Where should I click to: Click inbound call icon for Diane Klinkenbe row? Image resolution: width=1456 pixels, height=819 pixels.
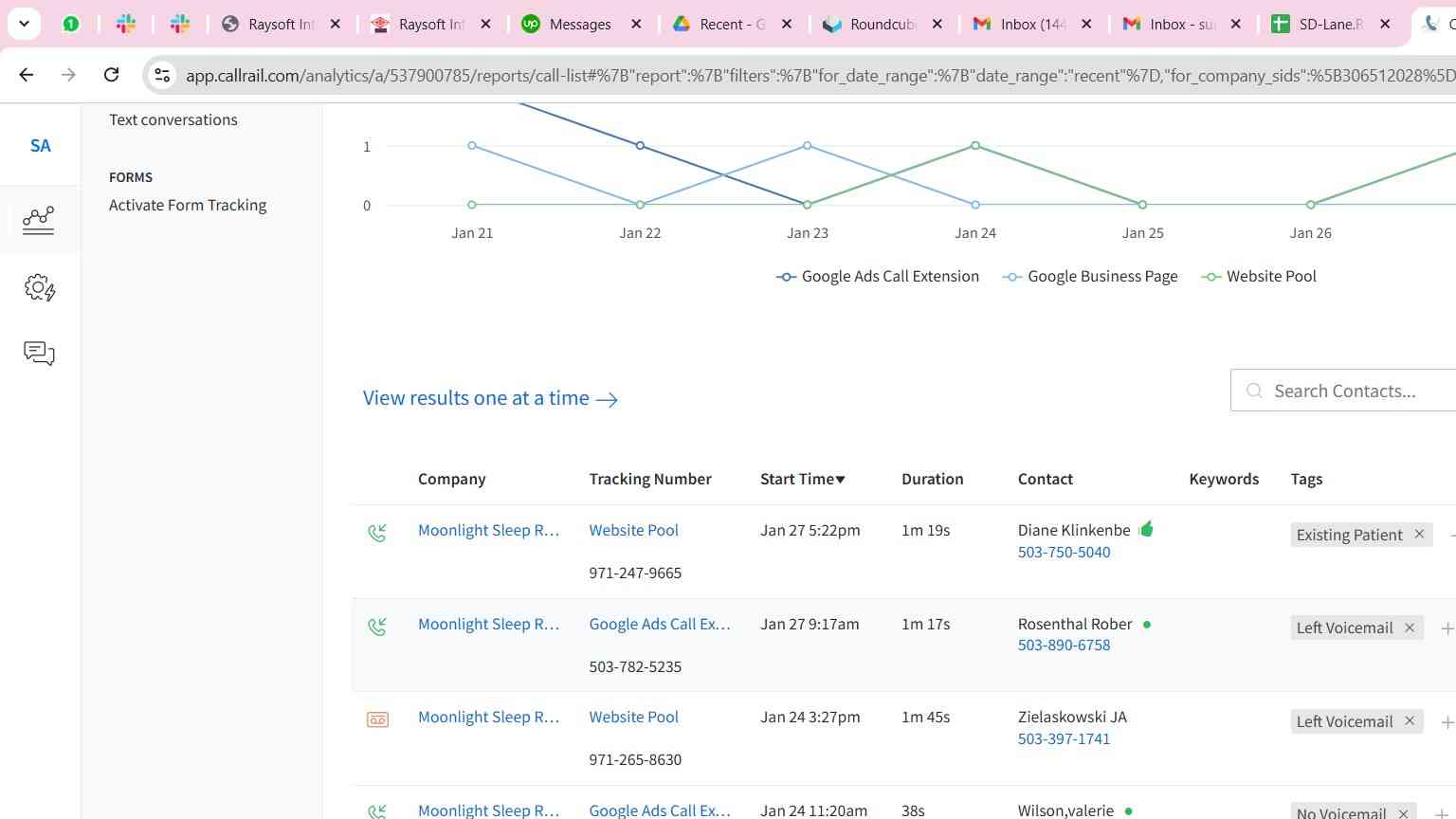click(377, 533)
